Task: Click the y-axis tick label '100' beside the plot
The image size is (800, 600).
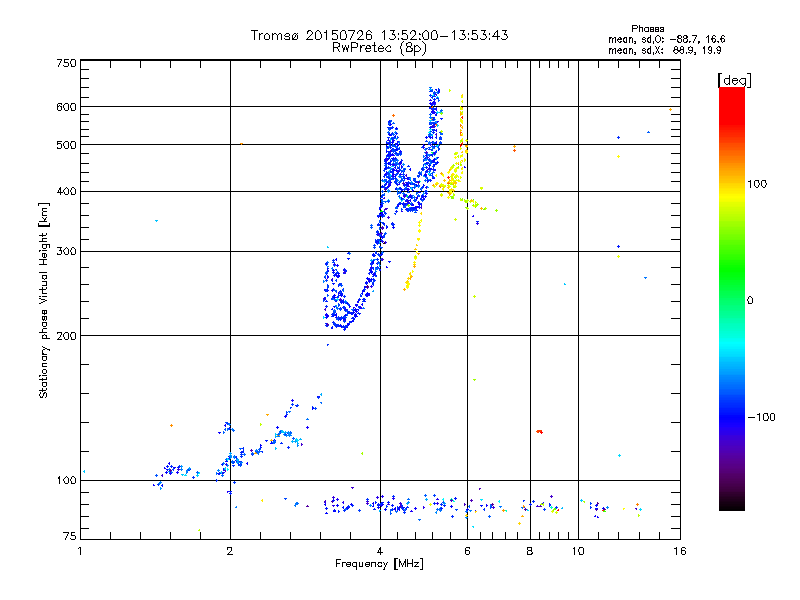Action: click(66, 480)
